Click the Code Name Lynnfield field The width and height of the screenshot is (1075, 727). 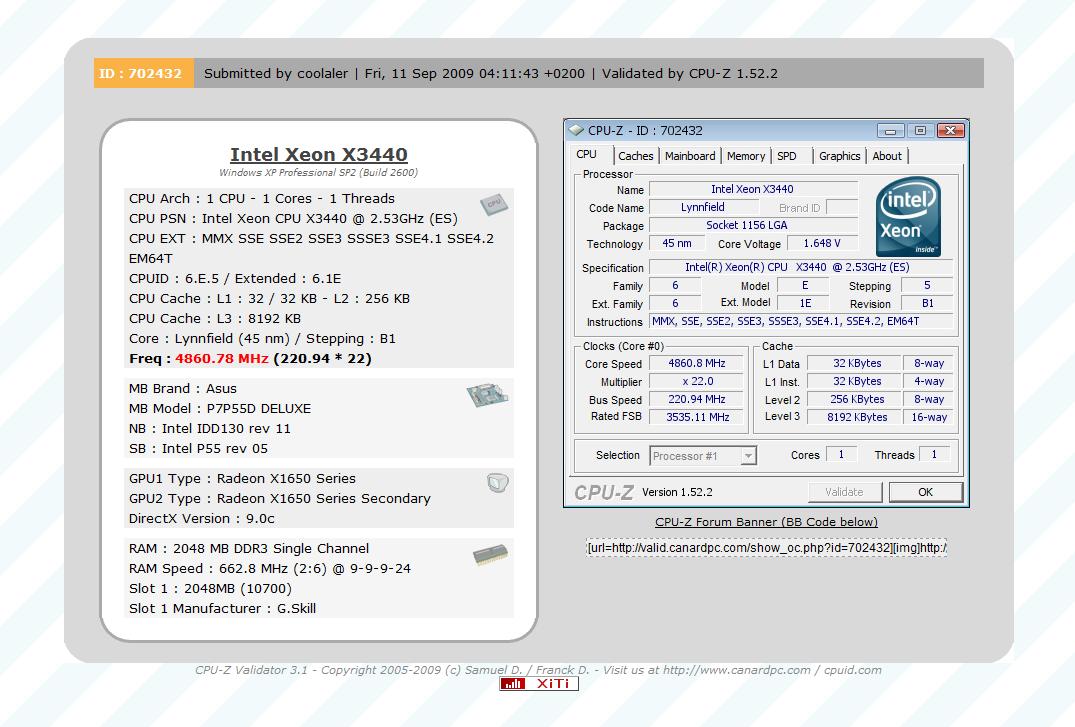tap(702, 207)
